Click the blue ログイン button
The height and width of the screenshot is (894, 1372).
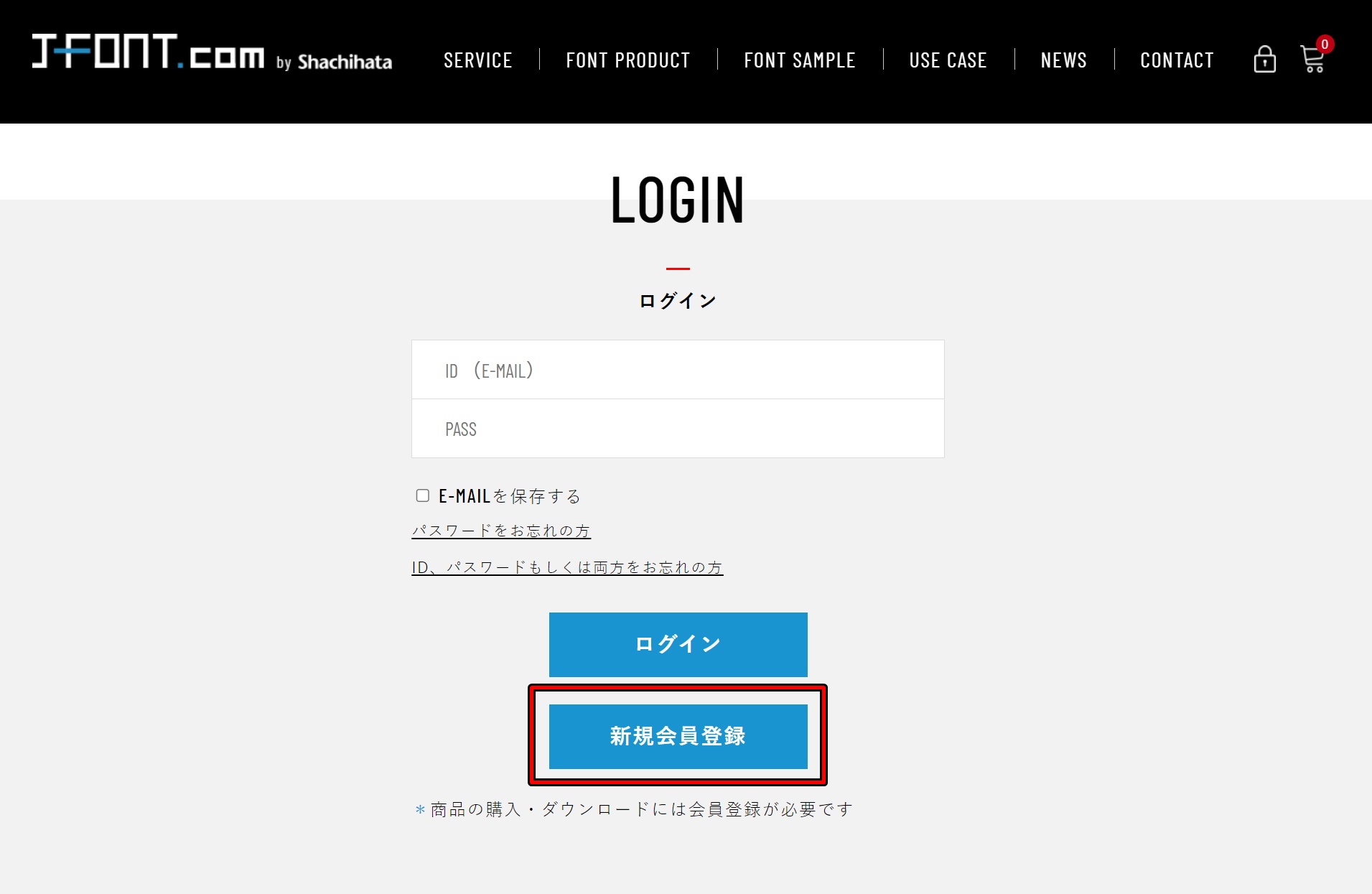point(678,644)
